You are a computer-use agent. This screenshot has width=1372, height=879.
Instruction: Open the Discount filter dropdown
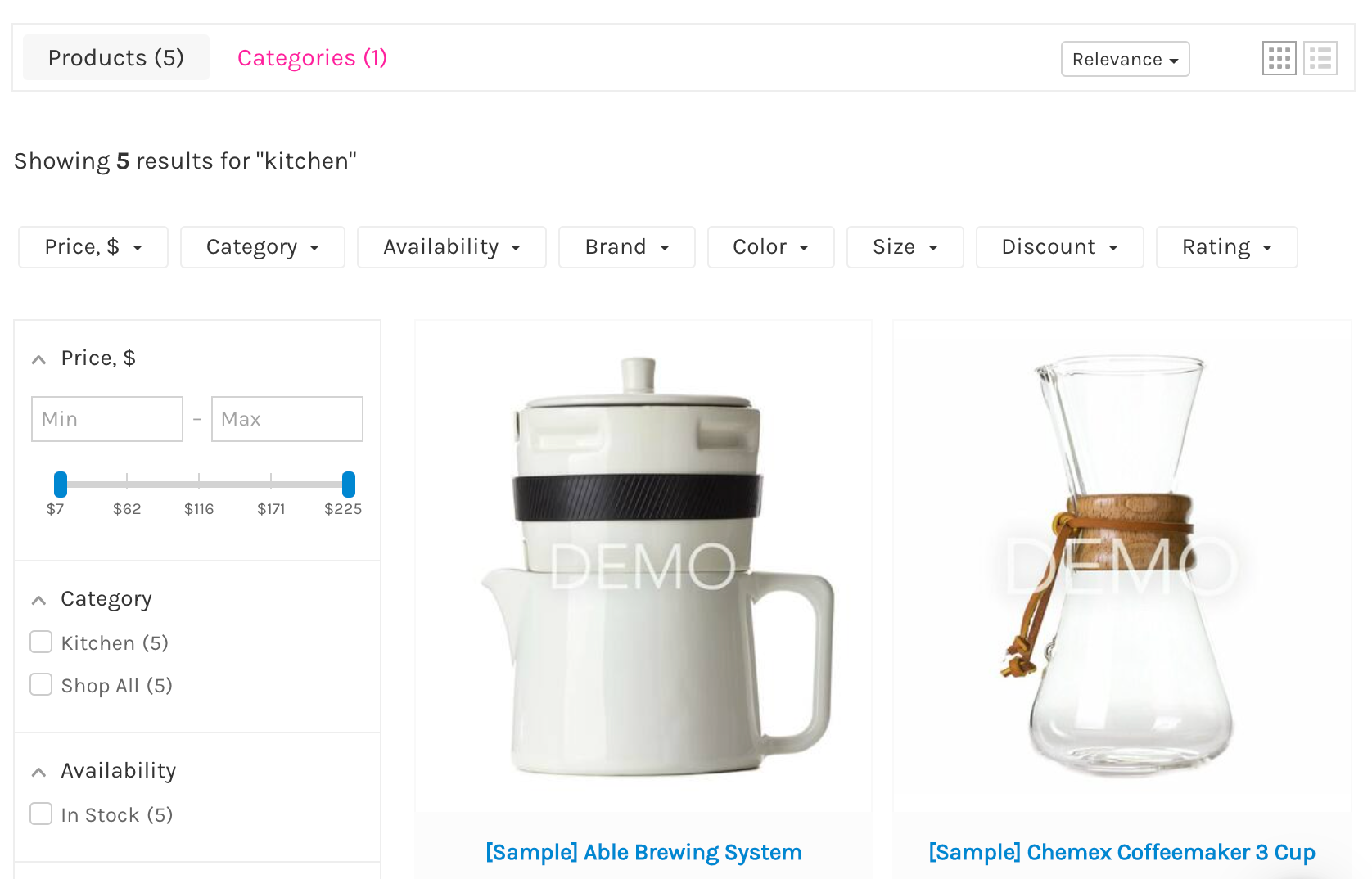(1059, 247)
